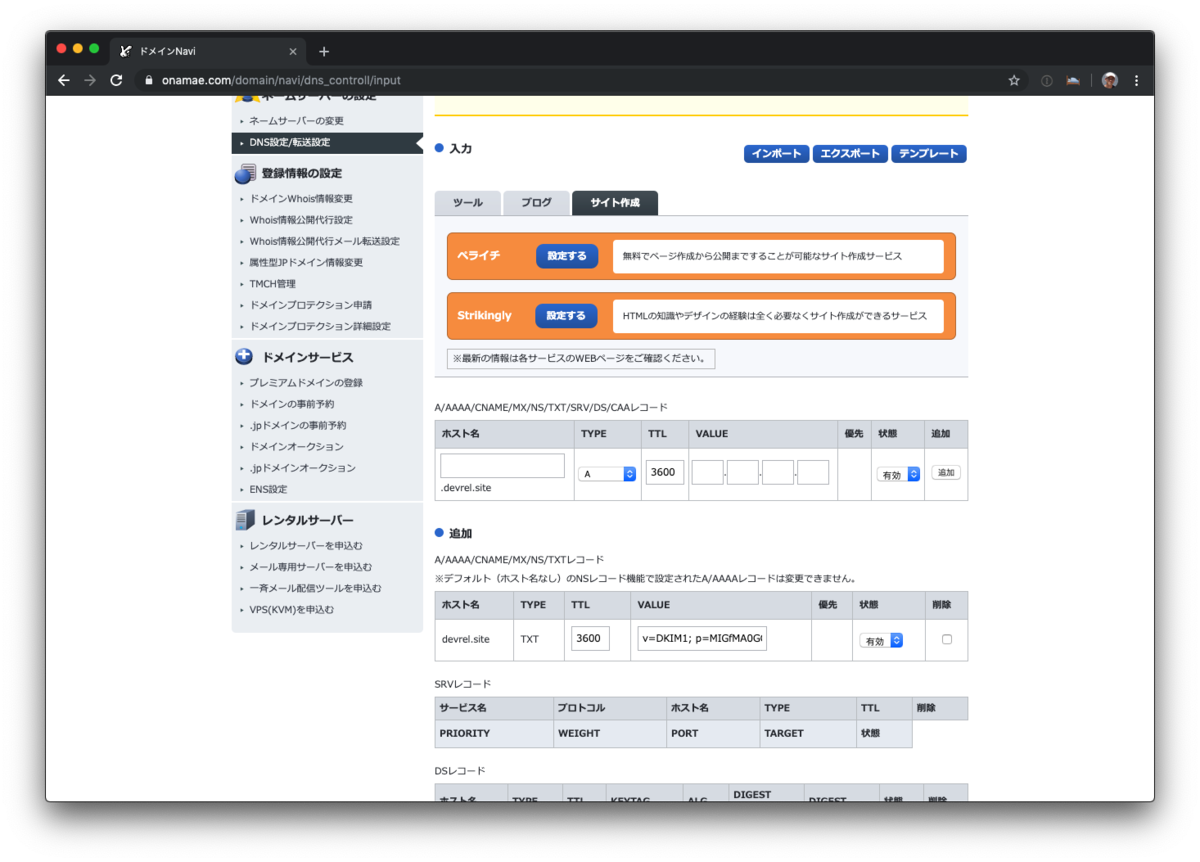This screenshot has height=862, width=1200.
Task: Open ドメインの事前予約 link
Action: point(292,404)
